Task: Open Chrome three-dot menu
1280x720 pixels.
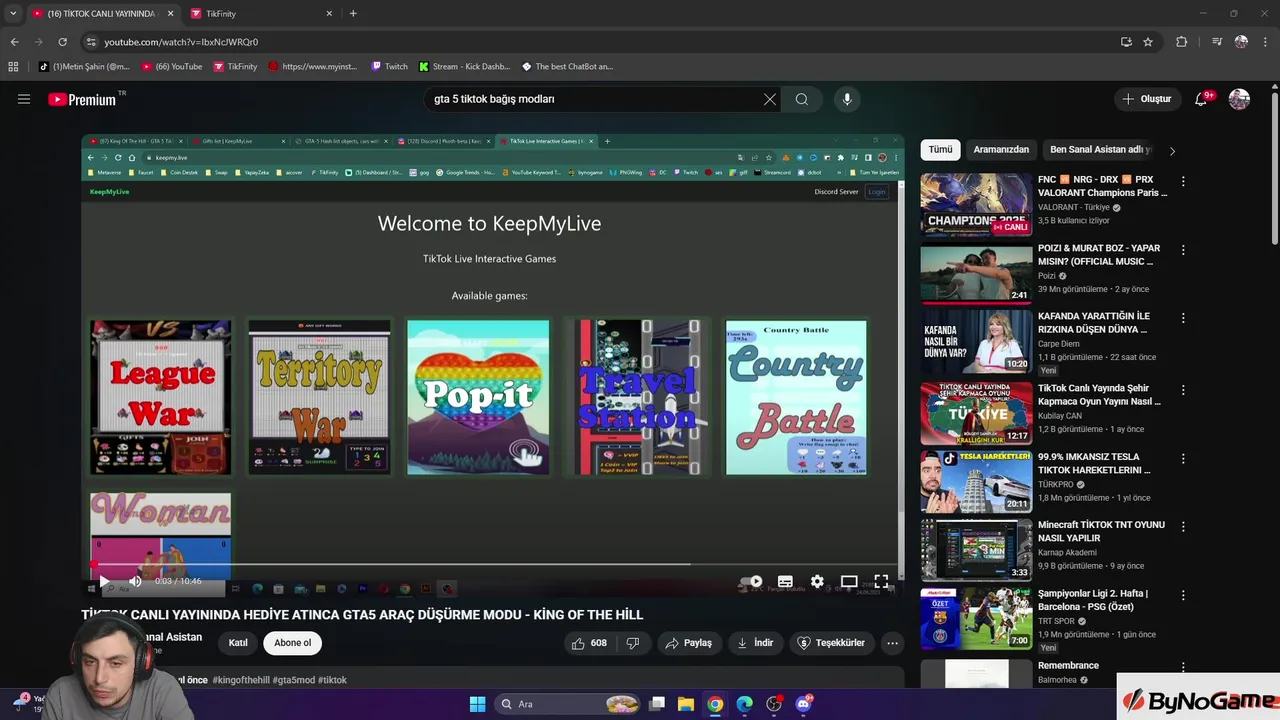Action: [x=1265, y=42]
